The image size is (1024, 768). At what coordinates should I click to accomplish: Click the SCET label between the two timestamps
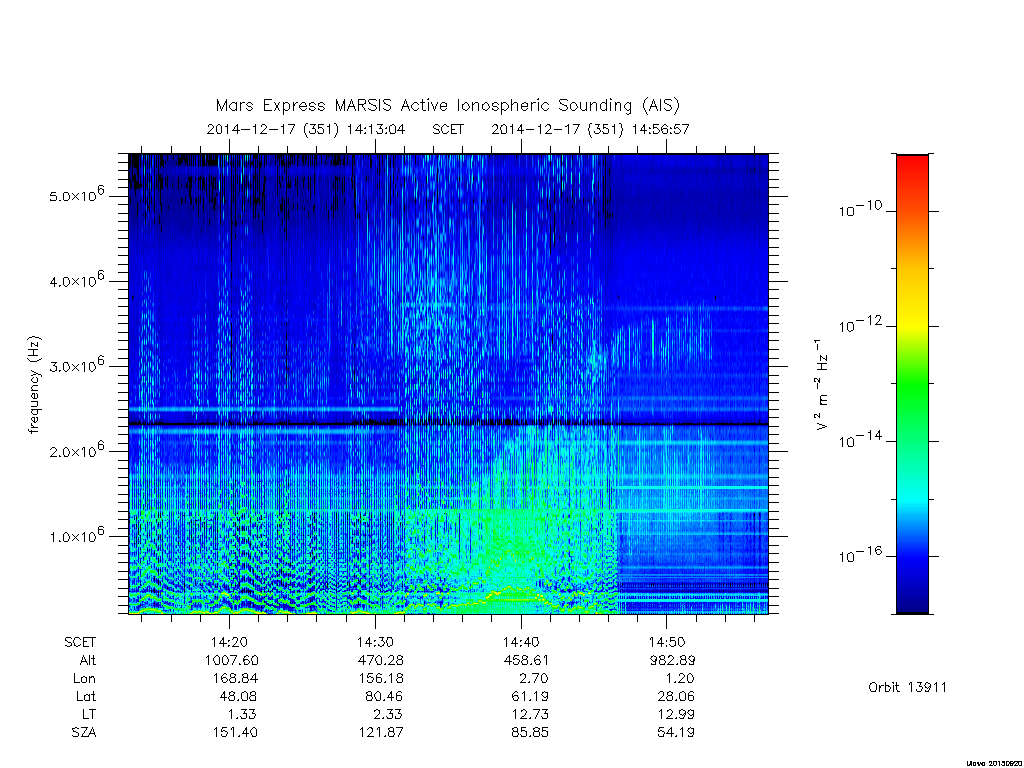tap(448, 129)
